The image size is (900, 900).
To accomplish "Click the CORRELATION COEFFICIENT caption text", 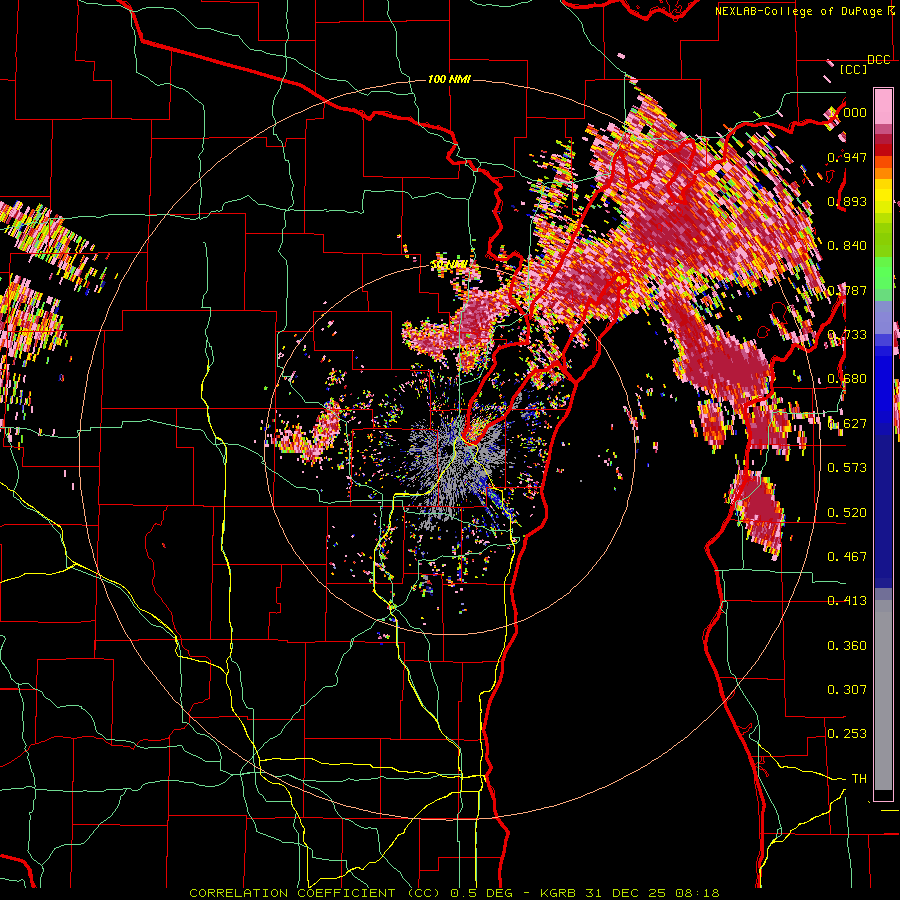I will pyautogui.click(x=292, y=893).
